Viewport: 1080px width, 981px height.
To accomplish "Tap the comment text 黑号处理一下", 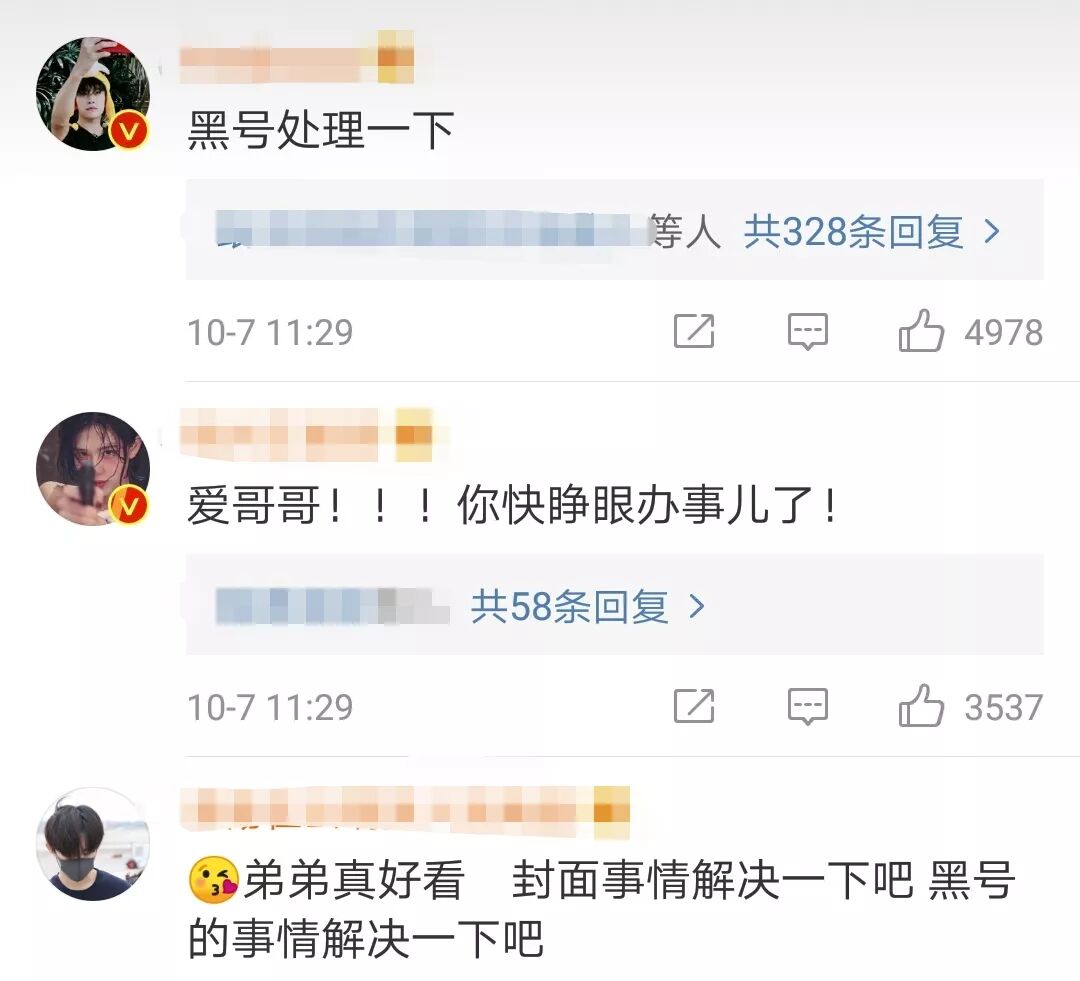I will pyautogui.click(x=320, y=131).
